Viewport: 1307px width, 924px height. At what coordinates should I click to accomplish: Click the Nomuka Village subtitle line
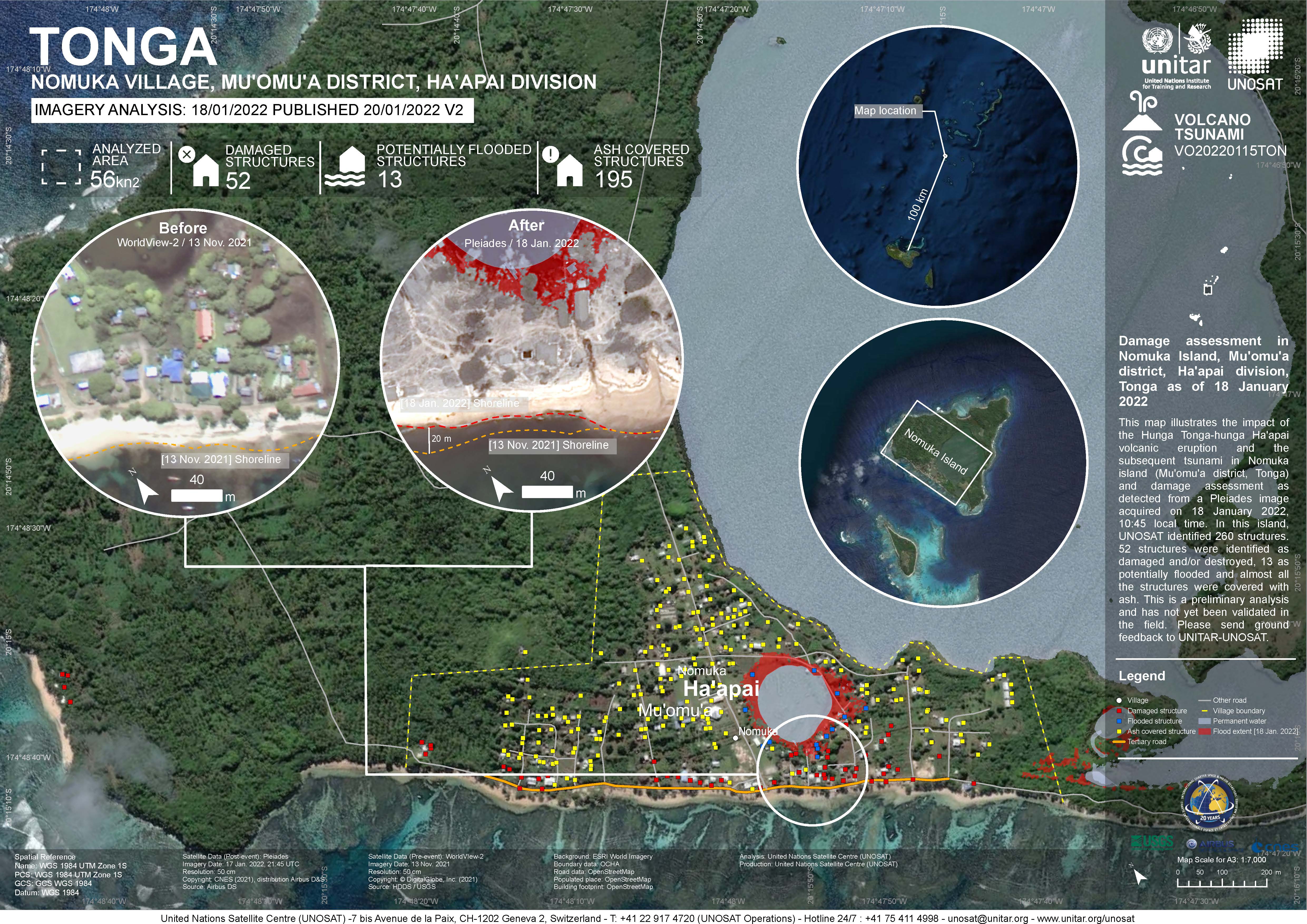click(x=314, y=82)
